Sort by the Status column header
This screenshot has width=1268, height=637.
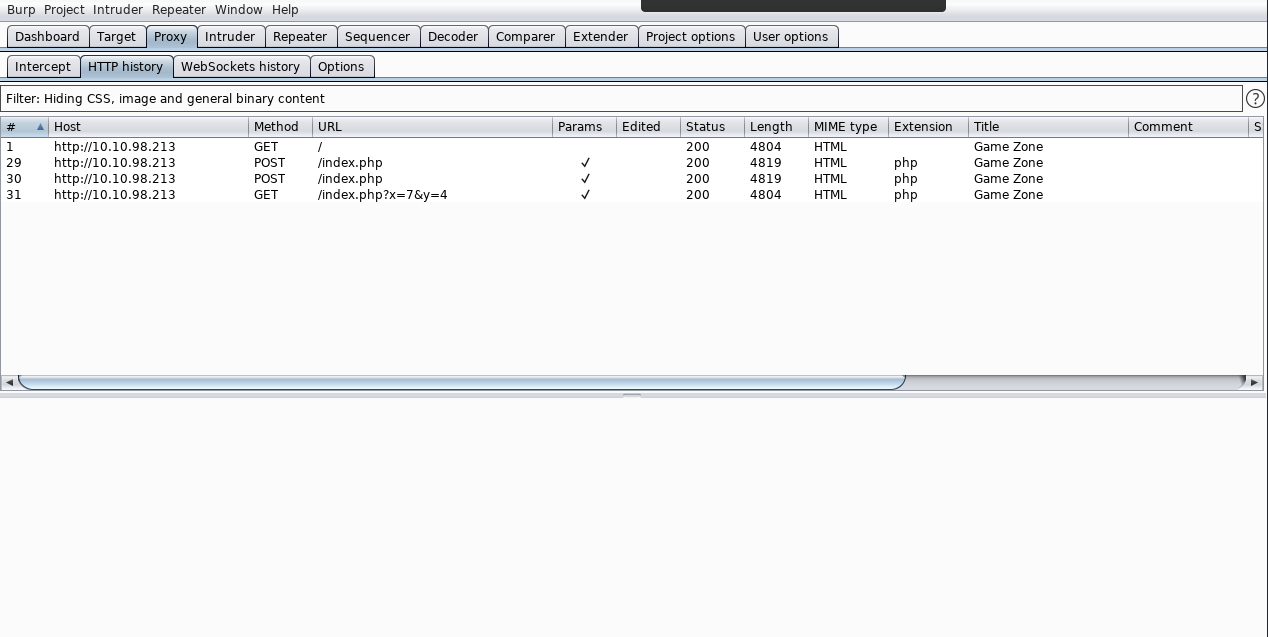[713, 127]
